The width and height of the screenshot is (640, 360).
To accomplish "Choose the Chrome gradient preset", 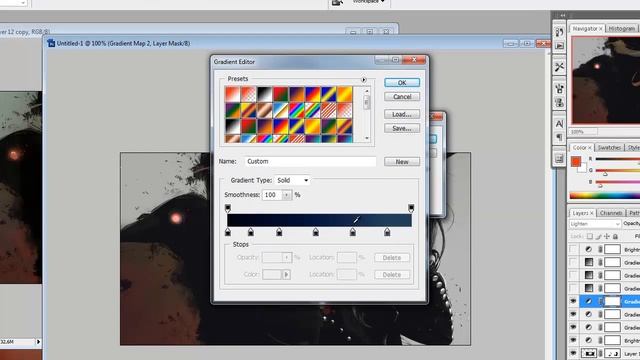I will [280, 110].
